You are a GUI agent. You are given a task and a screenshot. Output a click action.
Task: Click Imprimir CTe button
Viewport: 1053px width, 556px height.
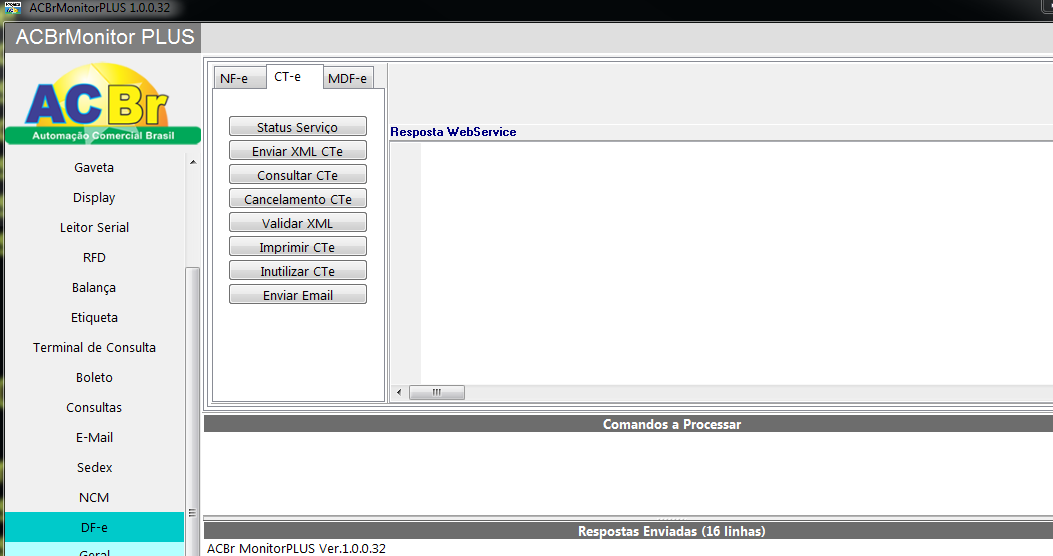(297, 247)
